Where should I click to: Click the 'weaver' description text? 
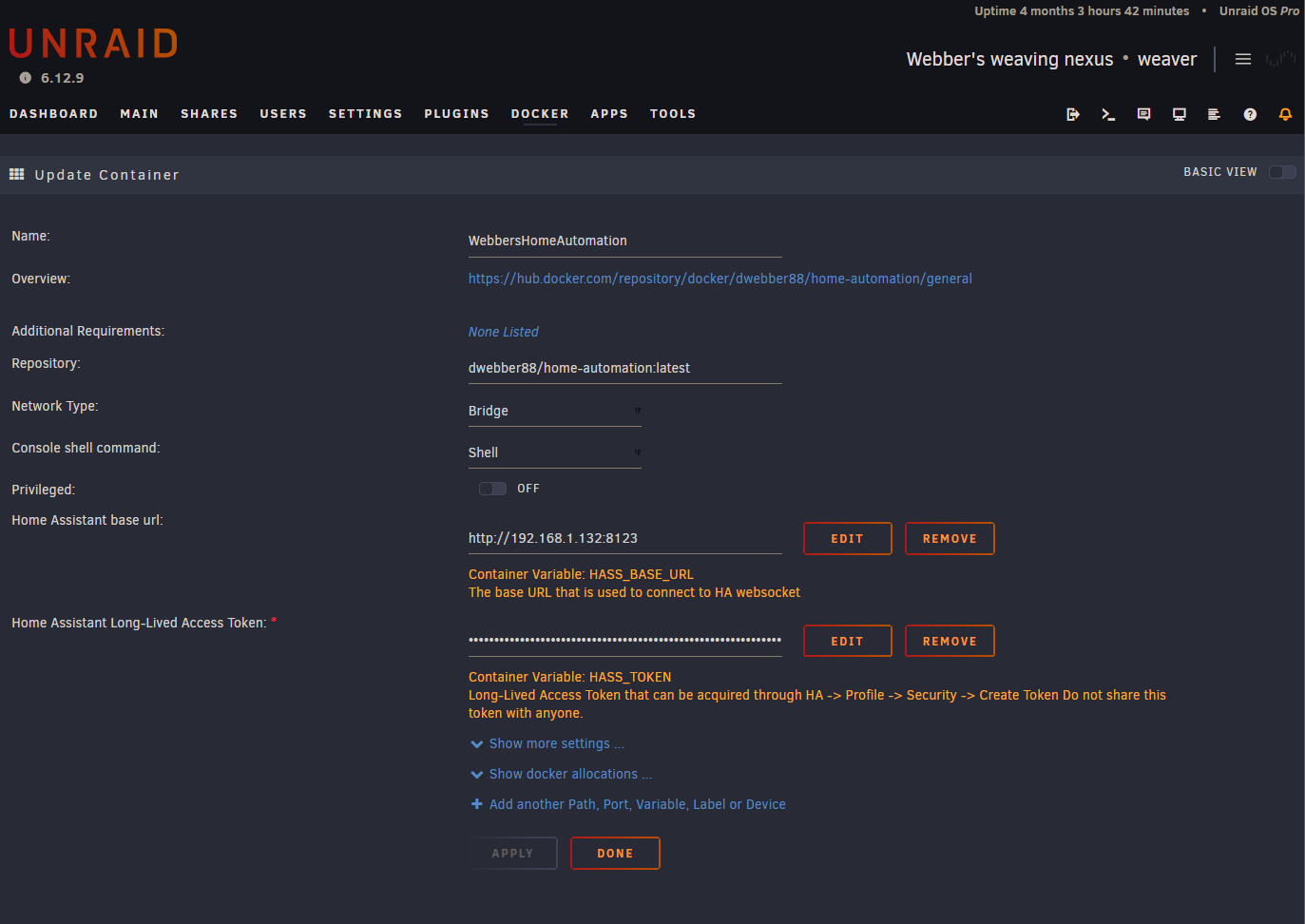tap(1167, 59)
